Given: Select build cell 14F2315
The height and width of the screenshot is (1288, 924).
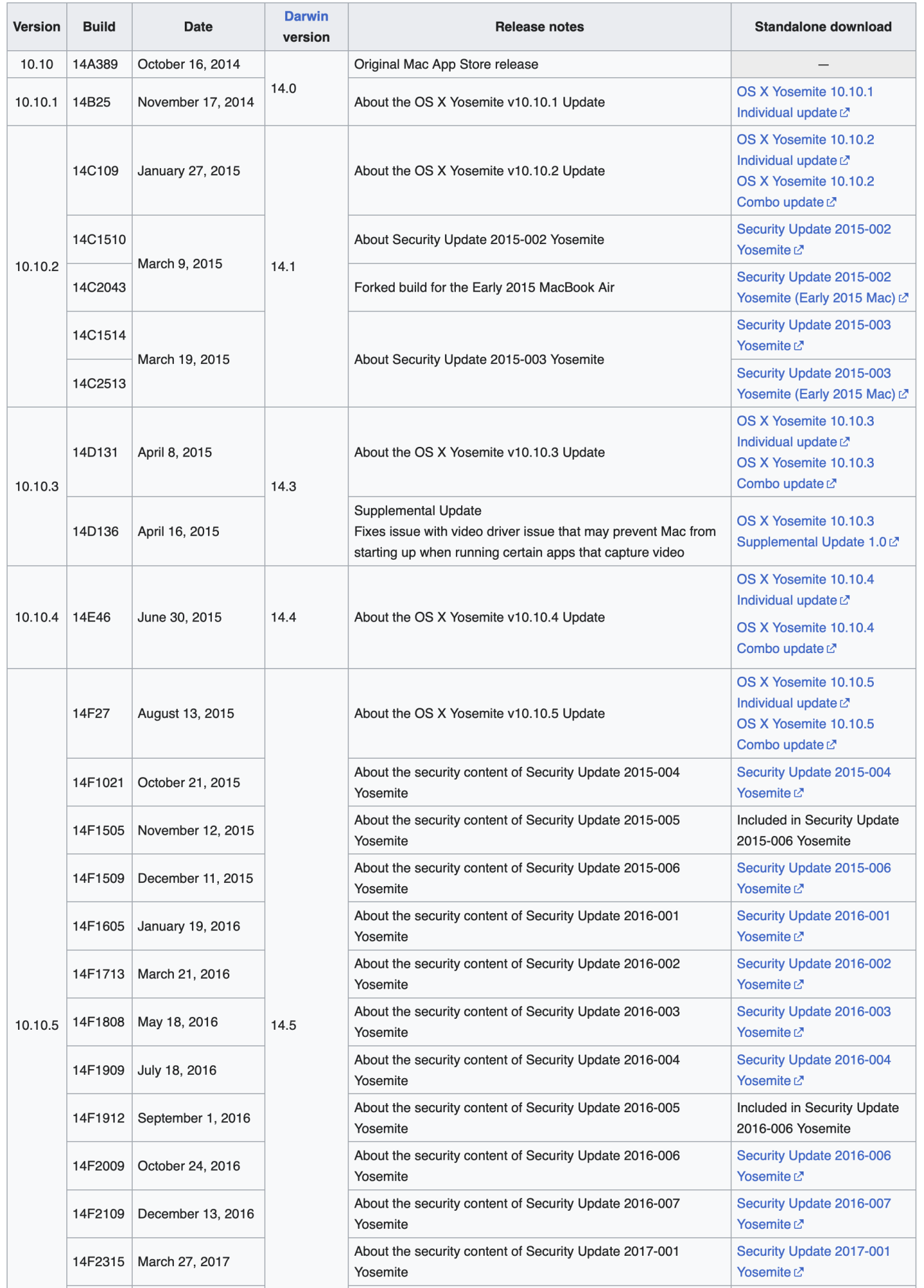Looking at the screenshot, I should click(x=99, y=1262).
